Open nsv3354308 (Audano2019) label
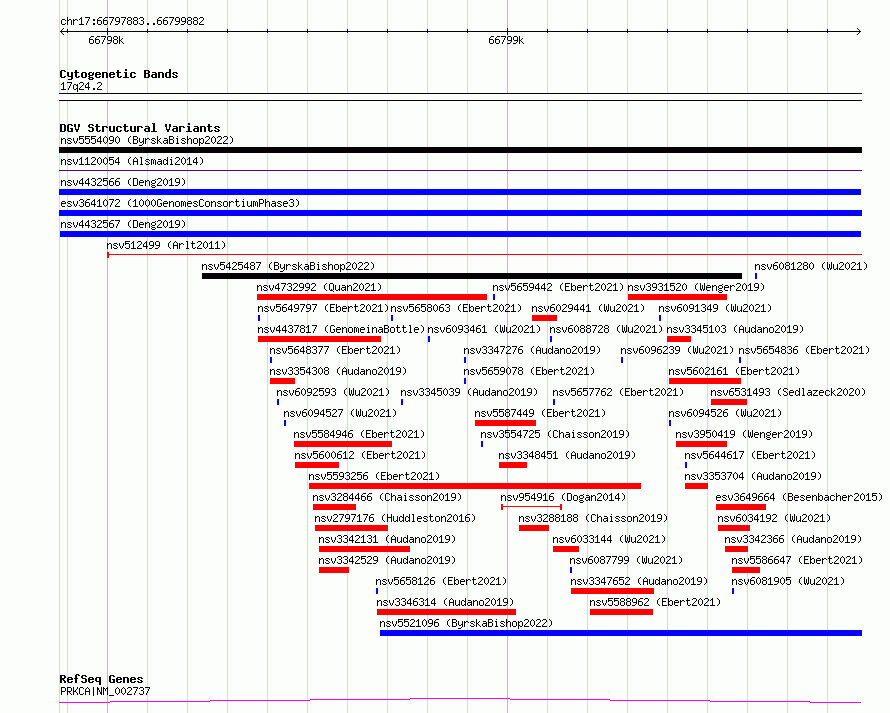This screenshot has width=890, height=713. [338, 371]
